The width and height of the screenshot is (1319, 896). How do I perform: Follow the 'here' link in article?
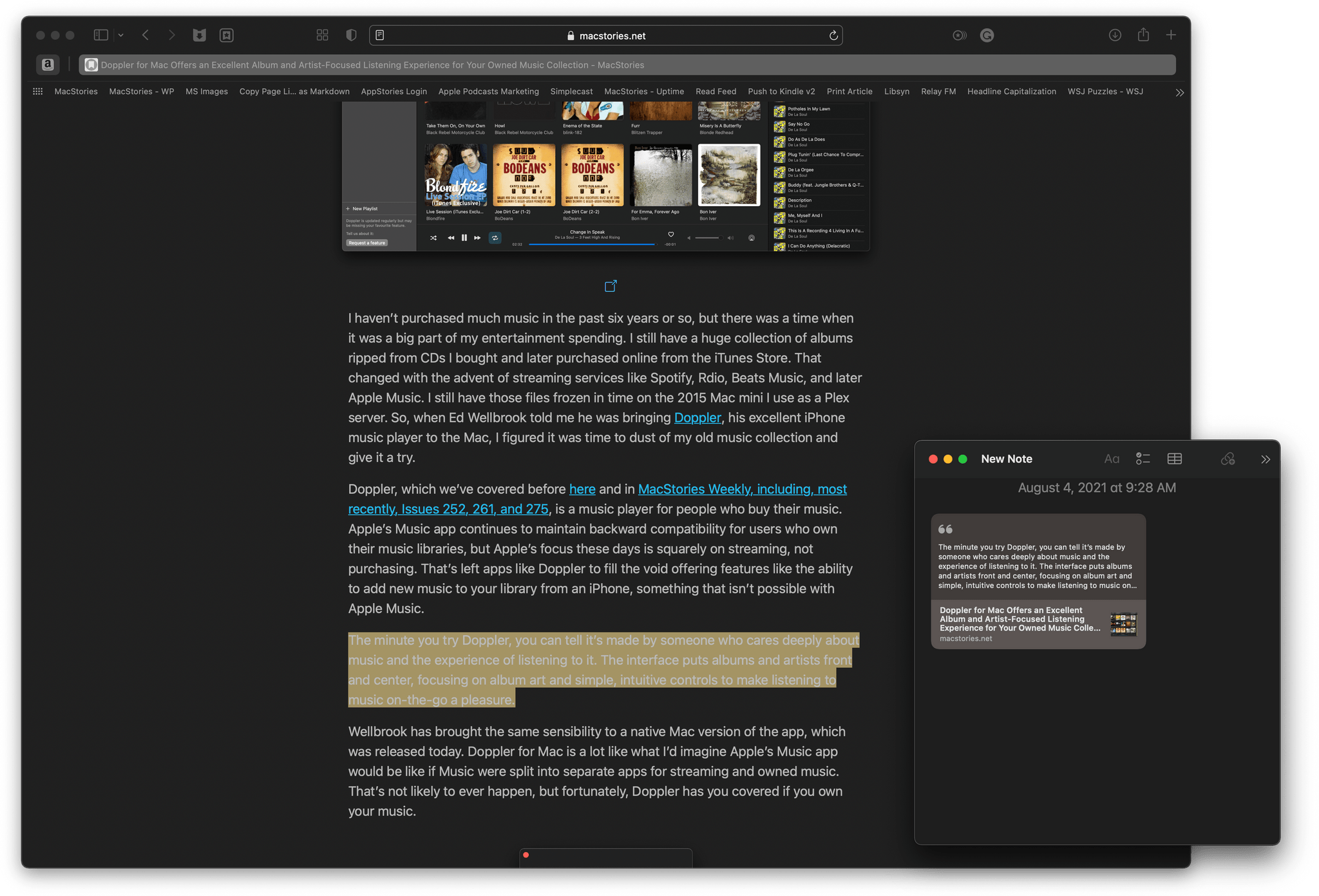tap(582, 489)
